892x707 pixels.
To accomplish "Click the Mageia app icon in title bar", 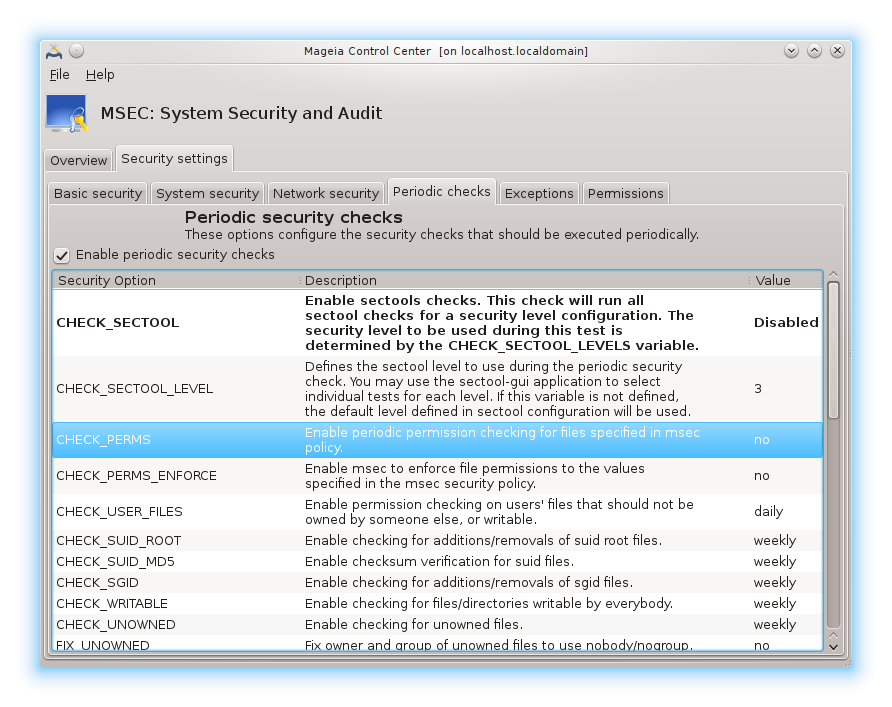I will tap(55, 51).
